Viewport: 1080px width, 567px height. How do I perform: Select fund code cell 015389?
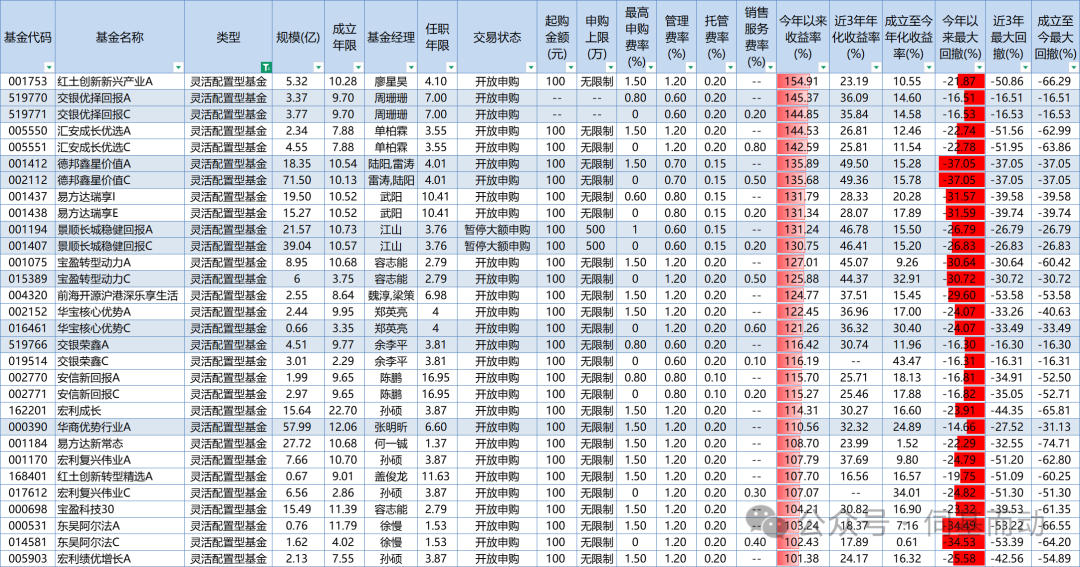click(28, 279)
